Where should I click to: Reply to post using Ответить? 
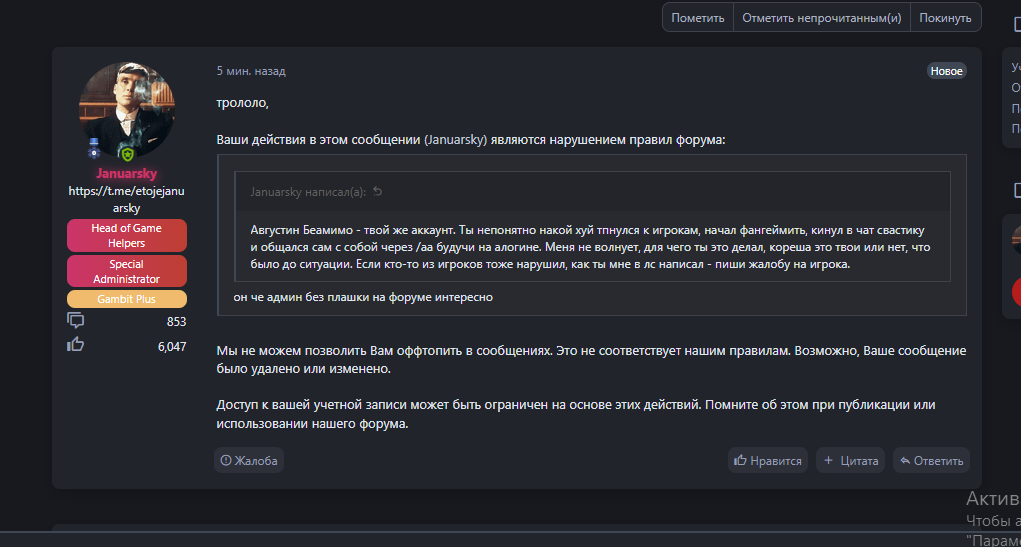pos(931,460)
